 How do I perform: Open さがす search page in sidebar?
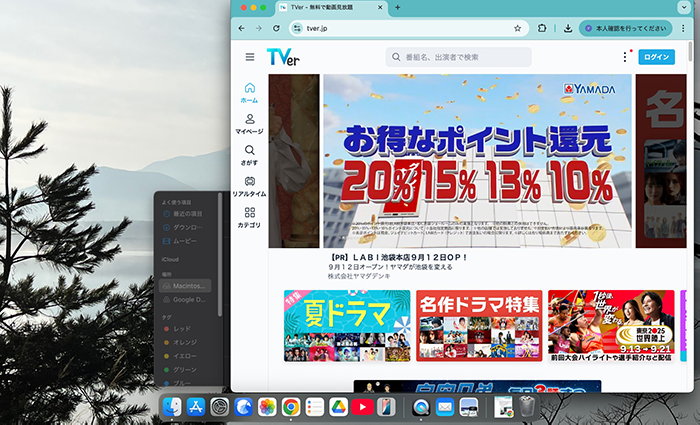click(x=250, y=155)
